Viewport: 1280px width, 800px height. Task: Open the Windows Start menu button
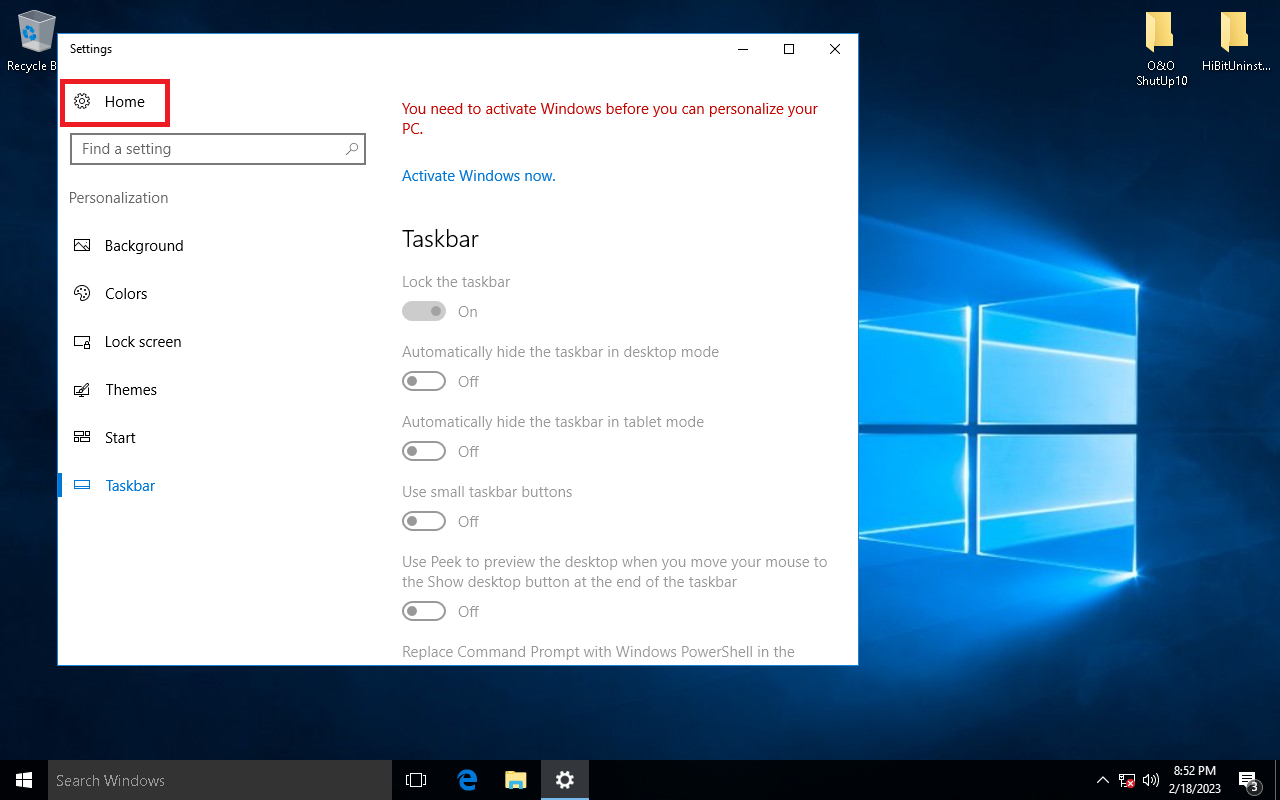(24, 780)
